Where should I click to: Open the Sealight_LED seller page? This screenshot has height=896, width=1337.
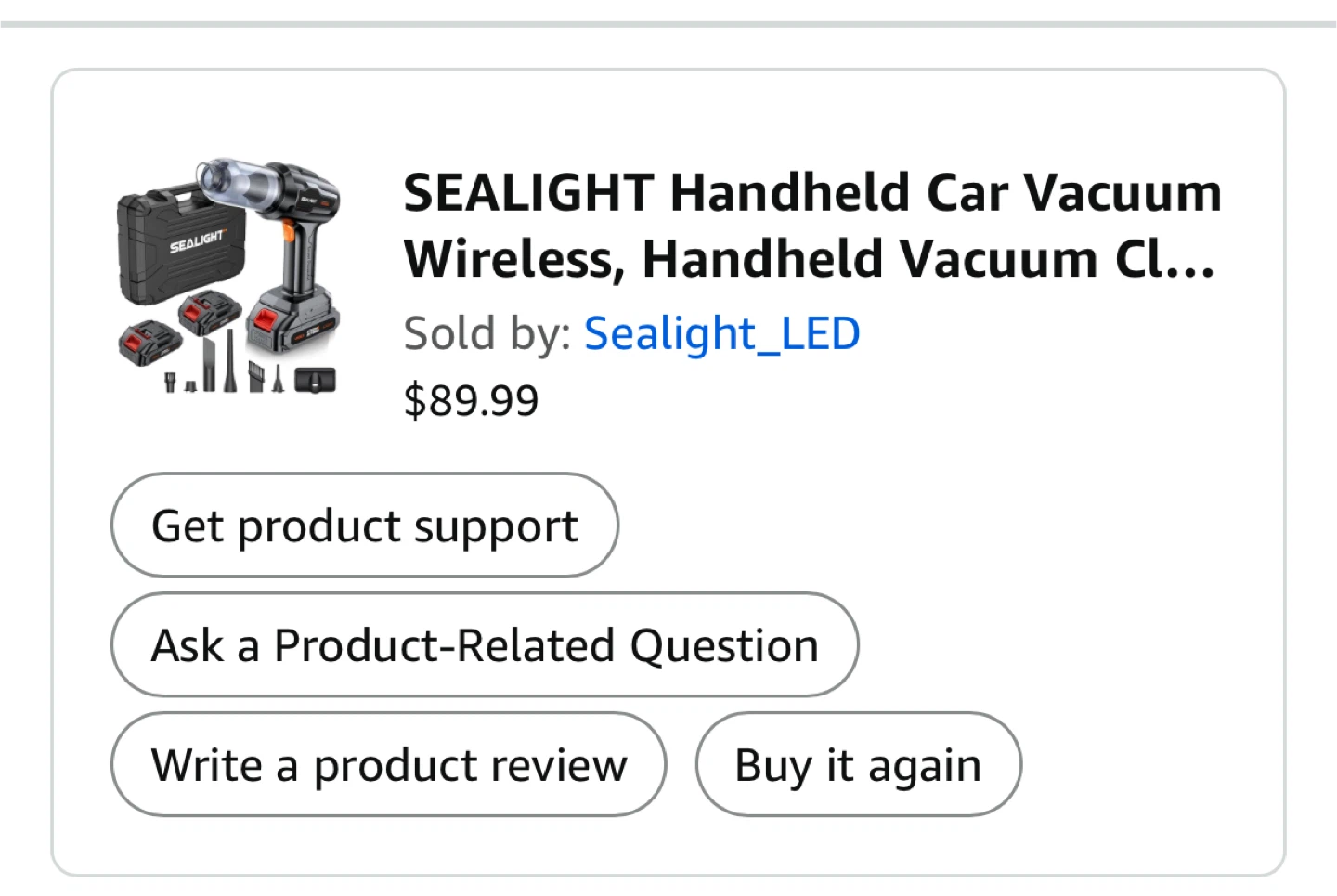721,332
